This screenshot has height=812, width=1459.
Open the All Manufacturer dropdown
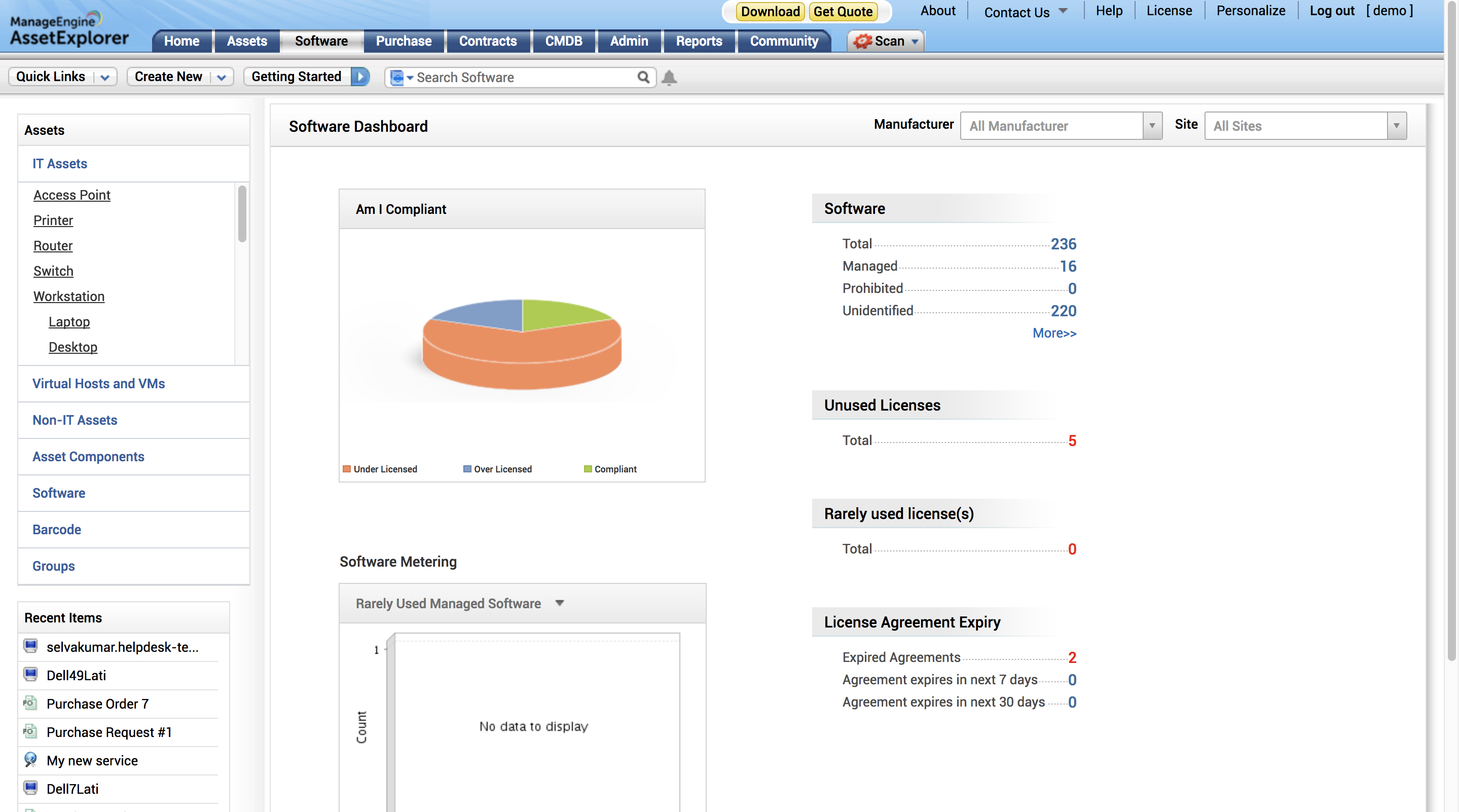coord(1060,126)
